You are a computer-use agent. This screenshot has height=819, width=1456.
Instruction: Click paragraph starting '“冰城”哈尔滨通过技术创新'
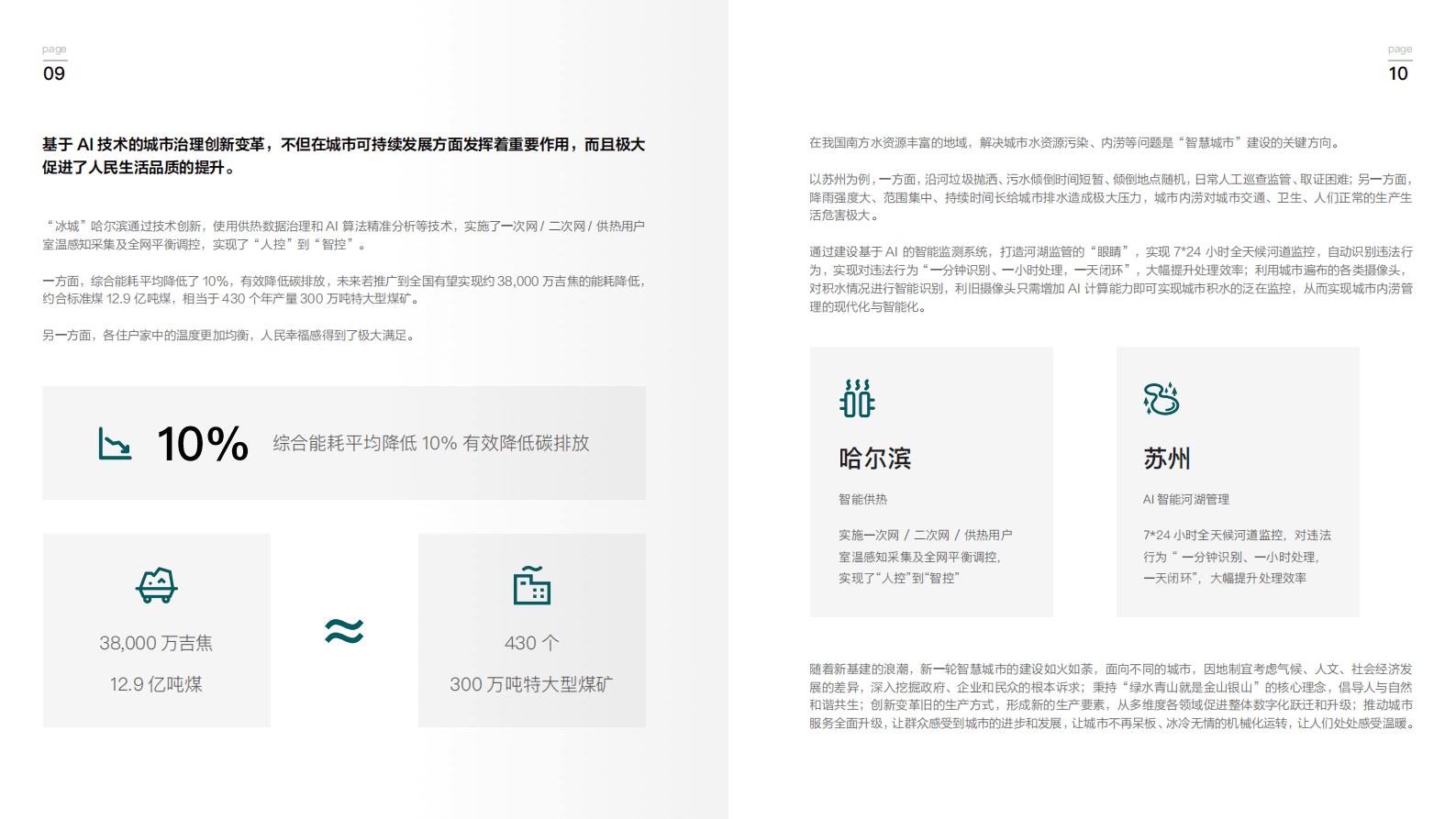click(x=344, y=235)
